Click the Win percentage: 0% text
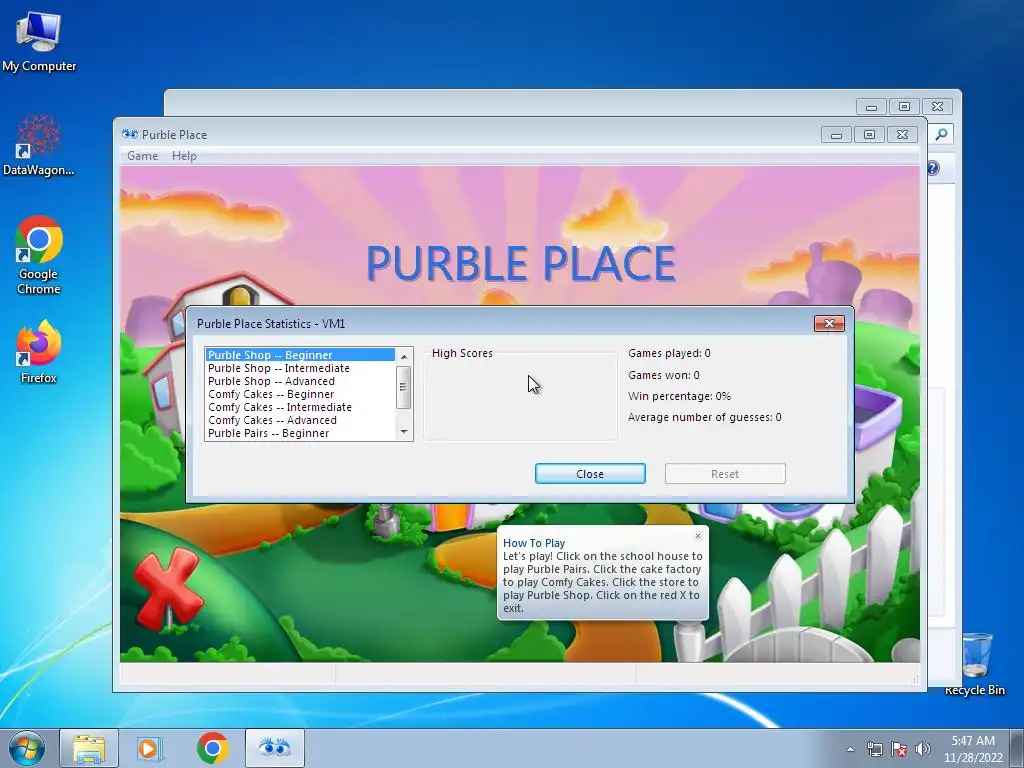 [679, 396]
